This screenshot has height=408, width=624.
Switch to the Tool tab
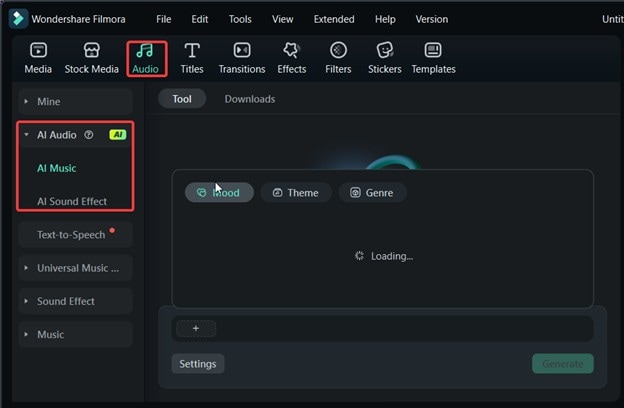point(182,99)
